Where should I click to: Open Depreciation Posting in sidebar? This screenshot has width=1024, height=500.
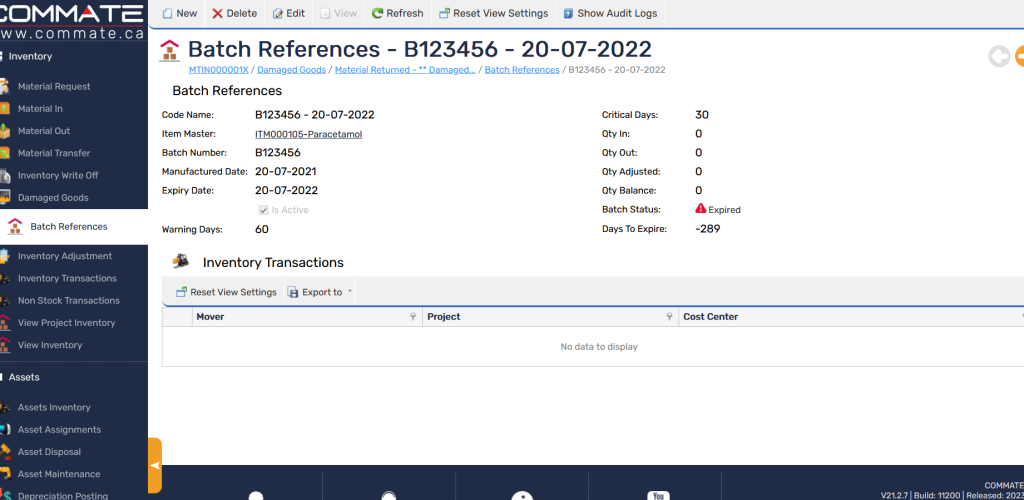pyautogui.click(x=63, y=495)
